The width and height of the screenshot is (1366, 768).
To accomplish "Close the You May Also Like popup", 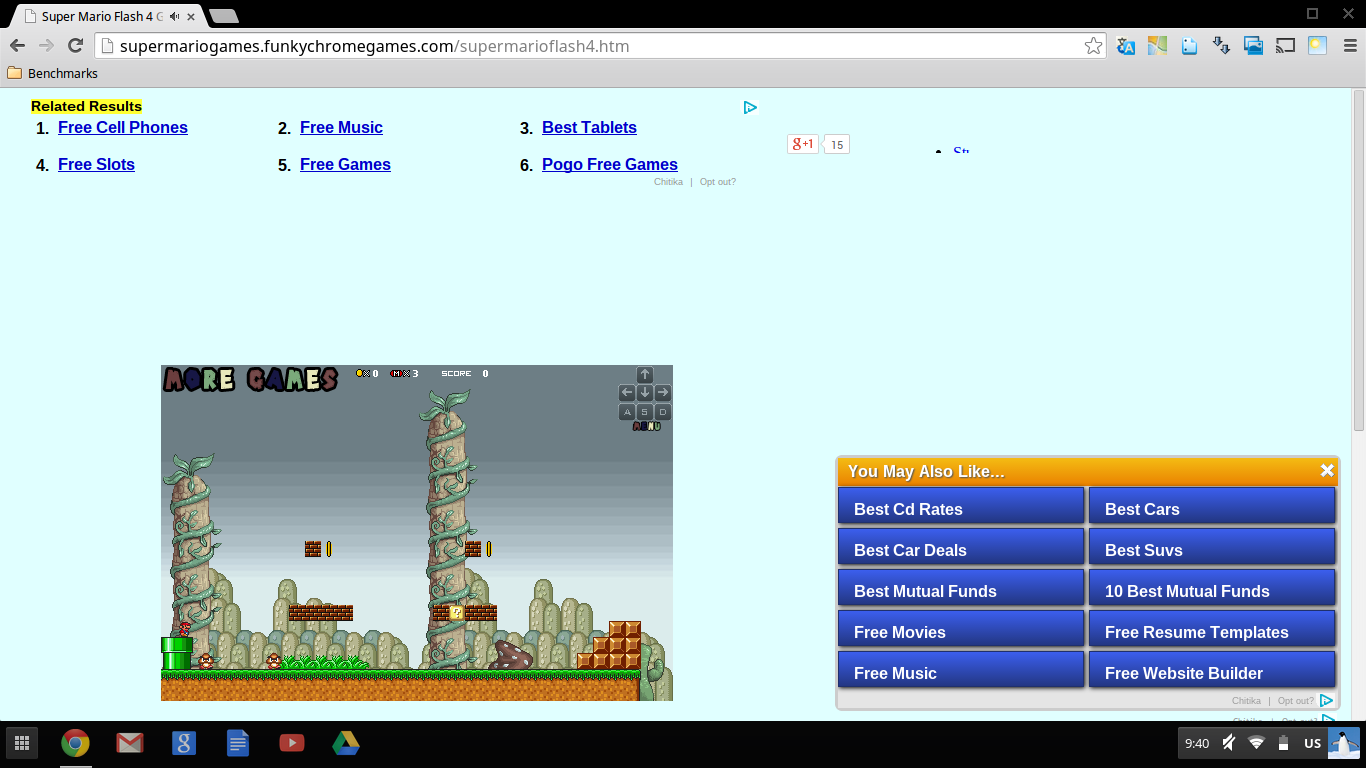I will pyautogui.click(x=1327, y=470).
